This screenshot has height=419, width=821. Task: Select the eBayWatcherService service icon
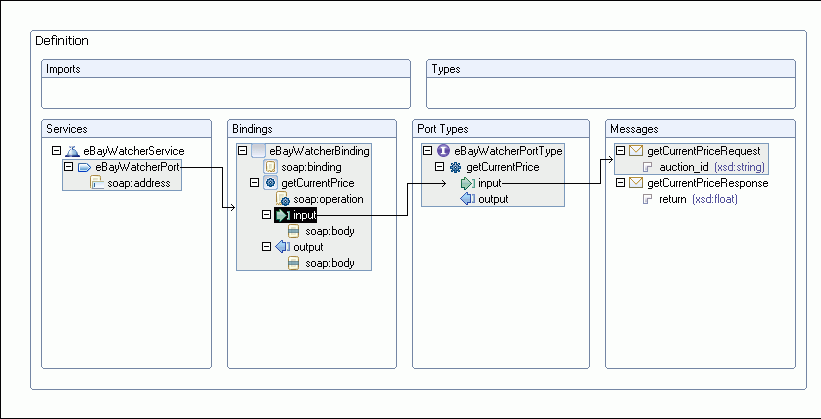(73, 151)
